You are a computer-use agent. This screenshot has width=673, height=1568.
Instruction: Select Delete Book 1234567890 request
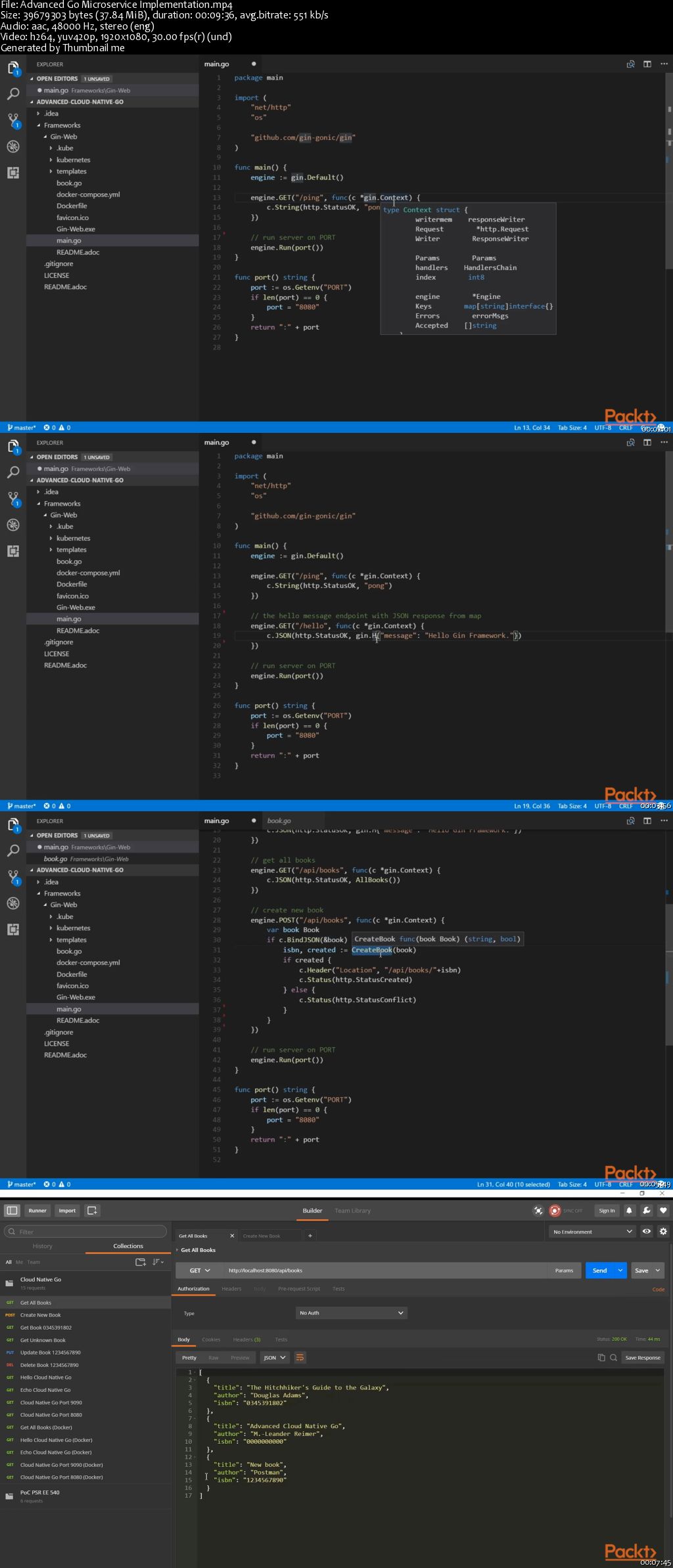(x=85, y=1365)
